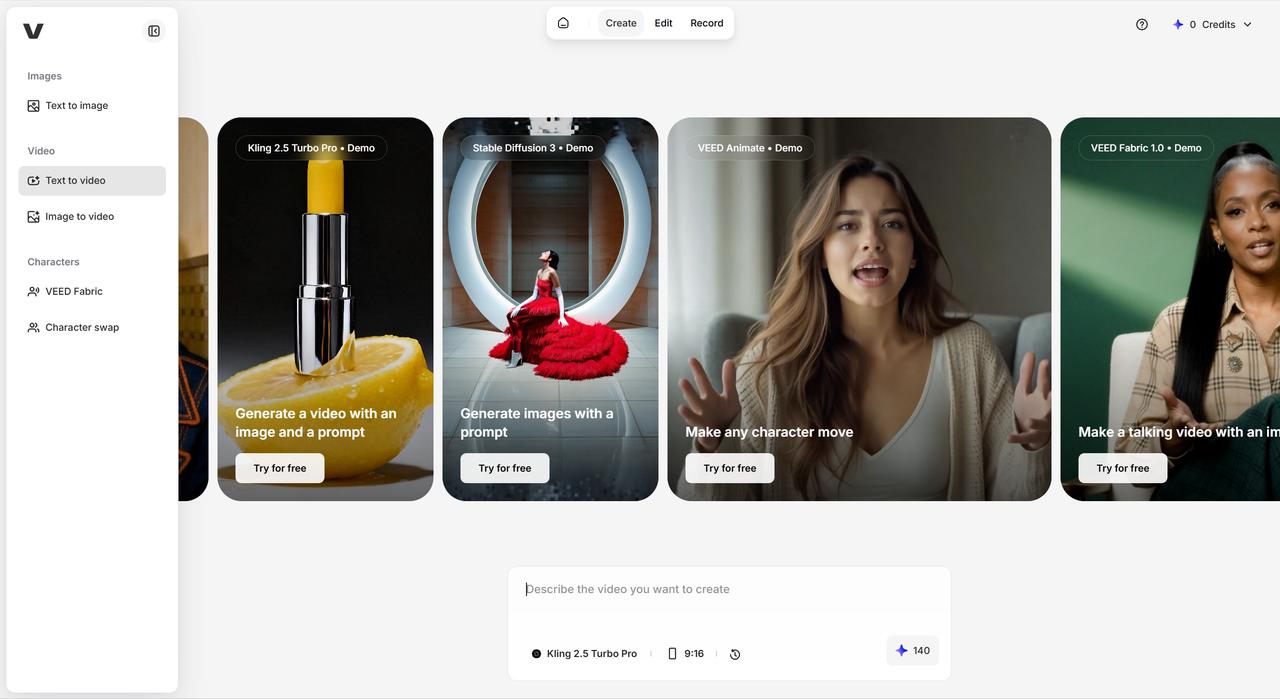Click the Image to video icon
The image size is (1280, 699).
(34, 217)
